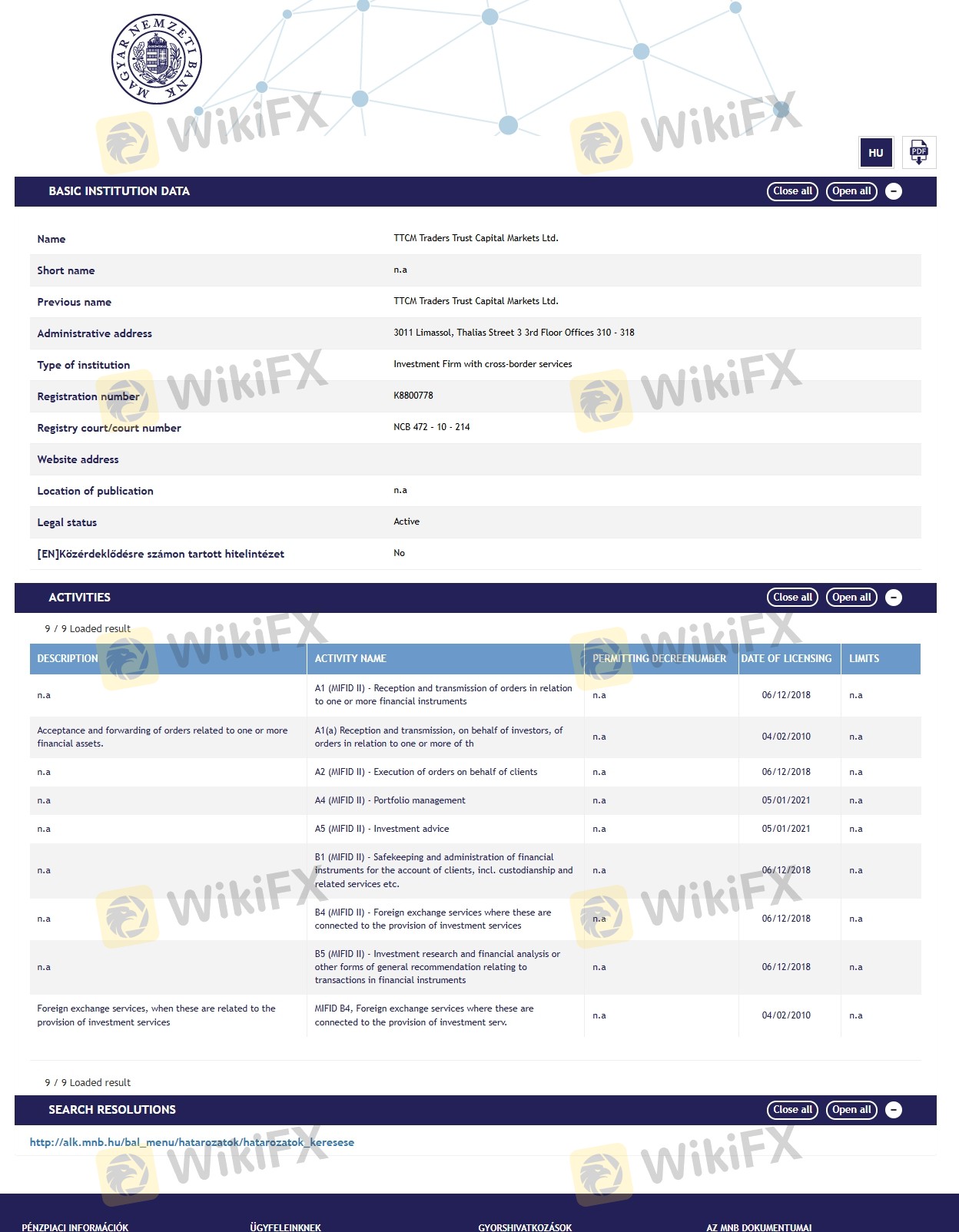959x1232 pixels.
Task: Select the Közérdeklődésre számon tartott hitelintézet value No
Action: coord(399,553)
